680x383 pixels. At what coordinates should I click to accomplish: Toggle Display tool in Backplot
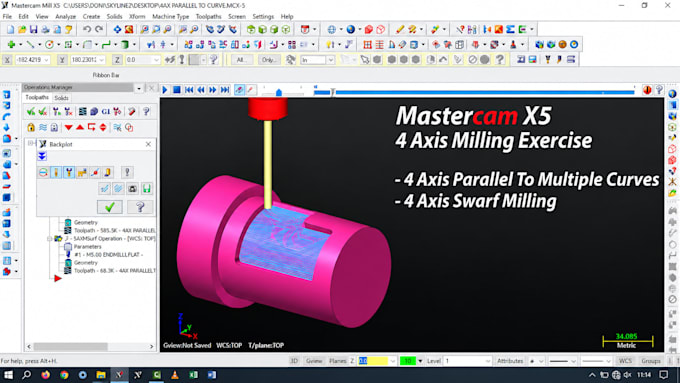(x=56, y=172)
